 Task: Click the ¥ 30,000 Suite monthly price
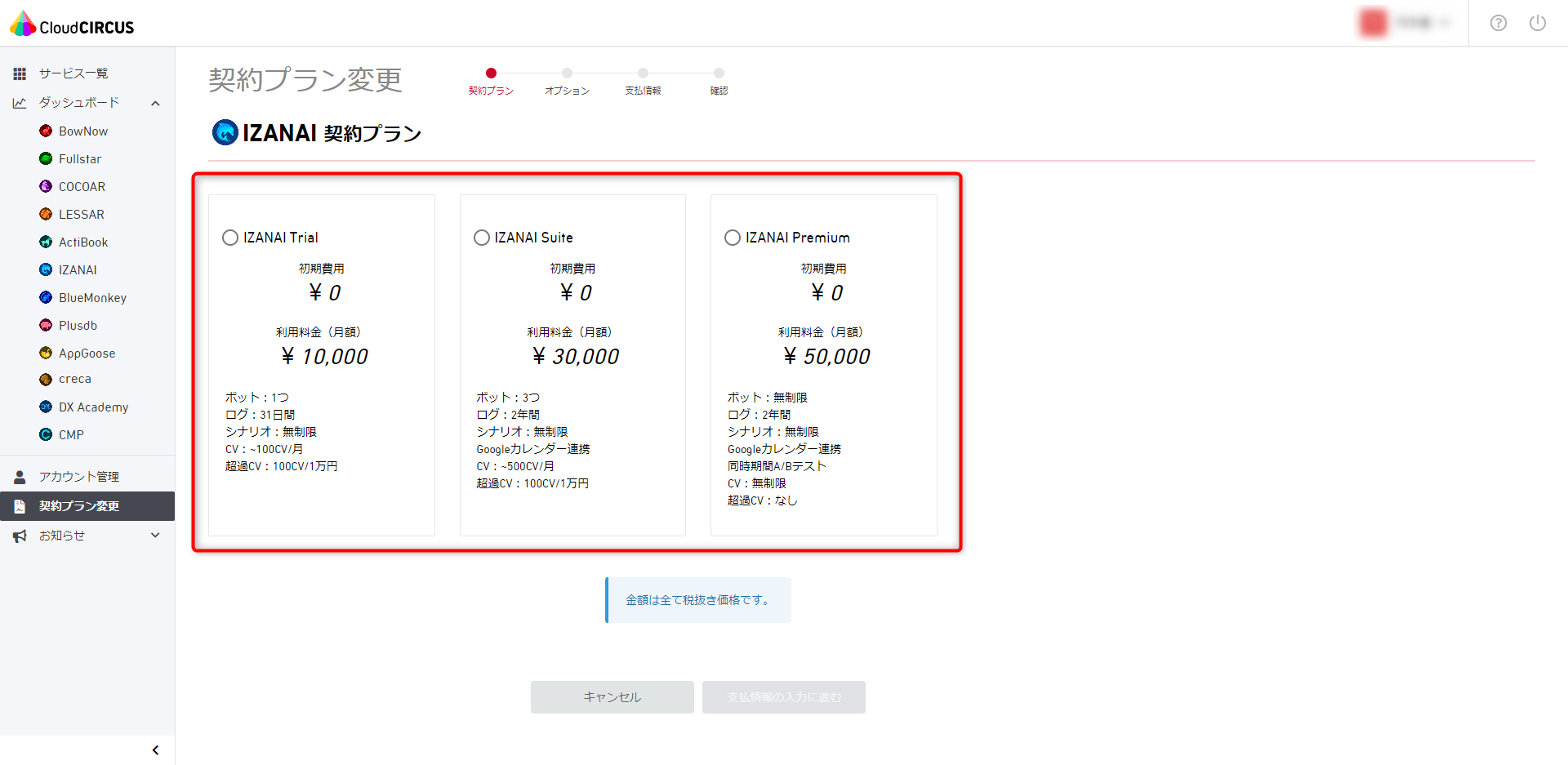click(576, 356)
